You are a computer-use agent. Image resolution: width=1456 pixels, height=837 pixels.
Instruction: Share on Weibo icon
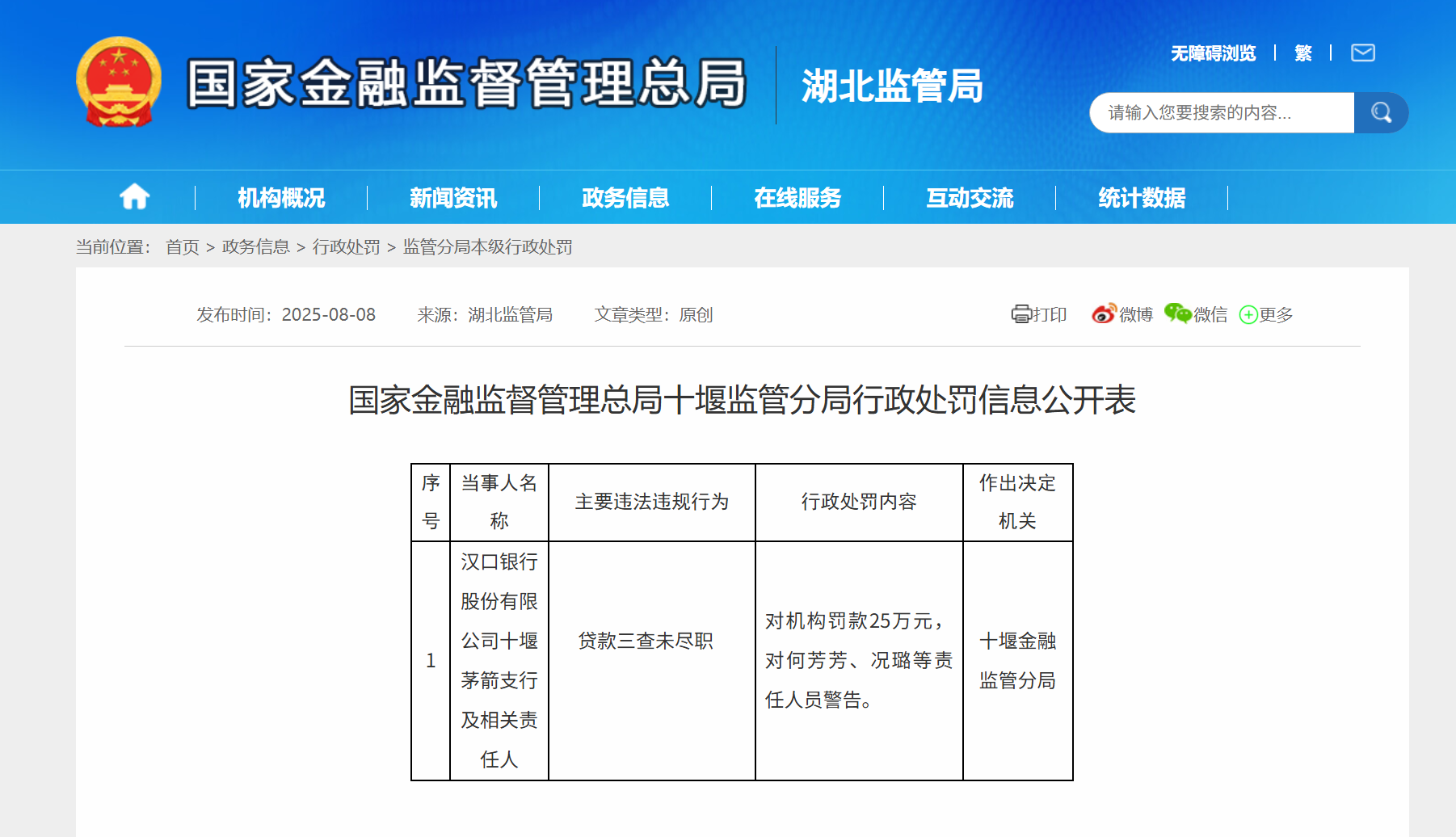(1104, 313)
